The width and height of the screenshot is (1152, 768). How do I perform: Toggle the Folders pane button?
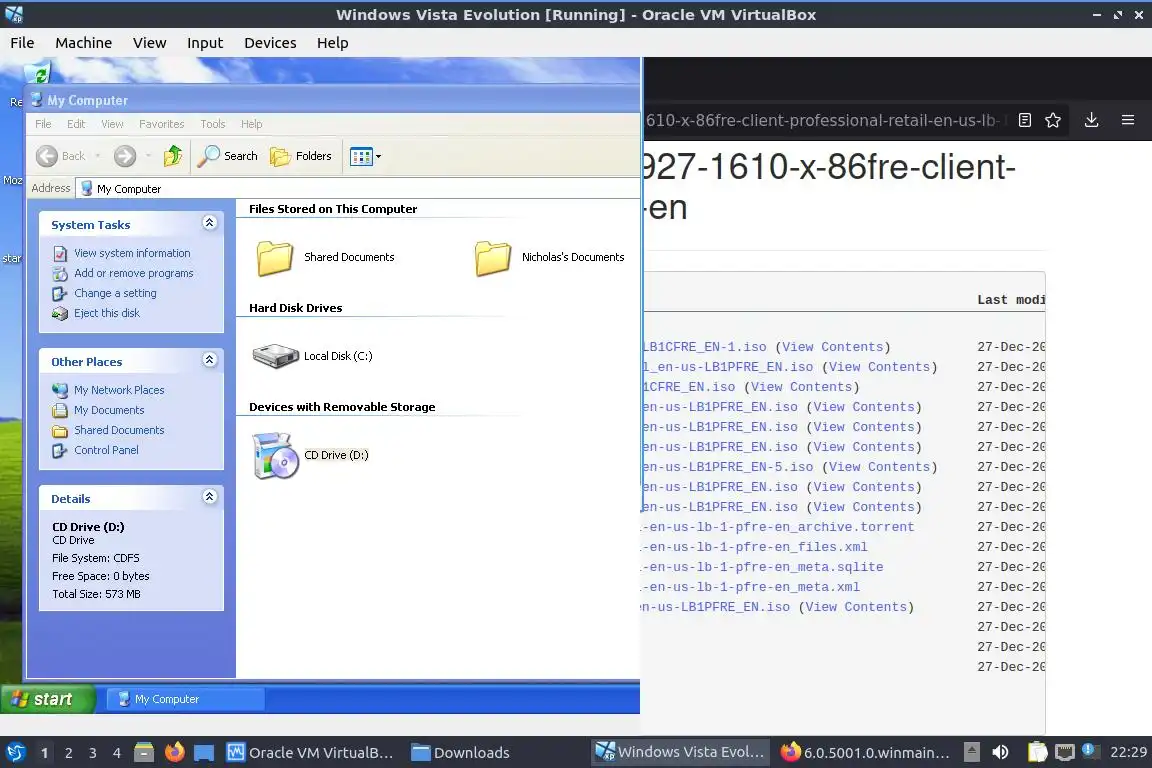click(300, 156)
